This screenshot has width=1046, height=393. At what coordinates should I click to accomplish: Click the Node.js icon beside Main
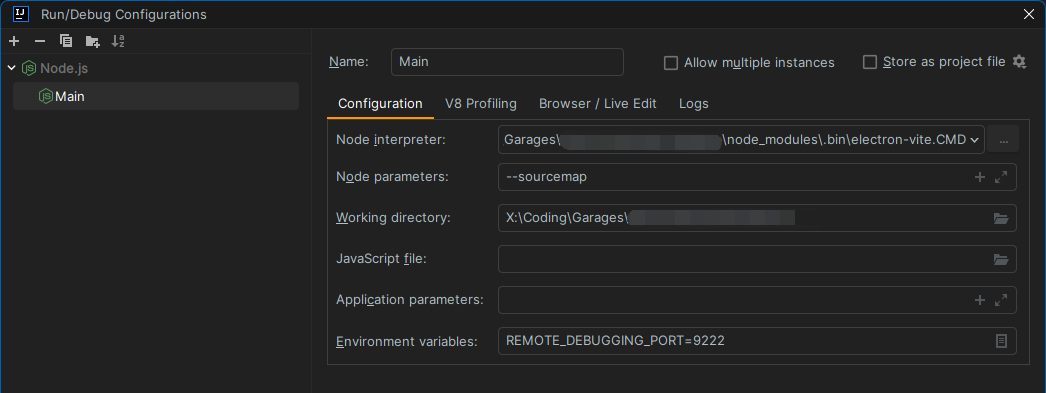45,96
